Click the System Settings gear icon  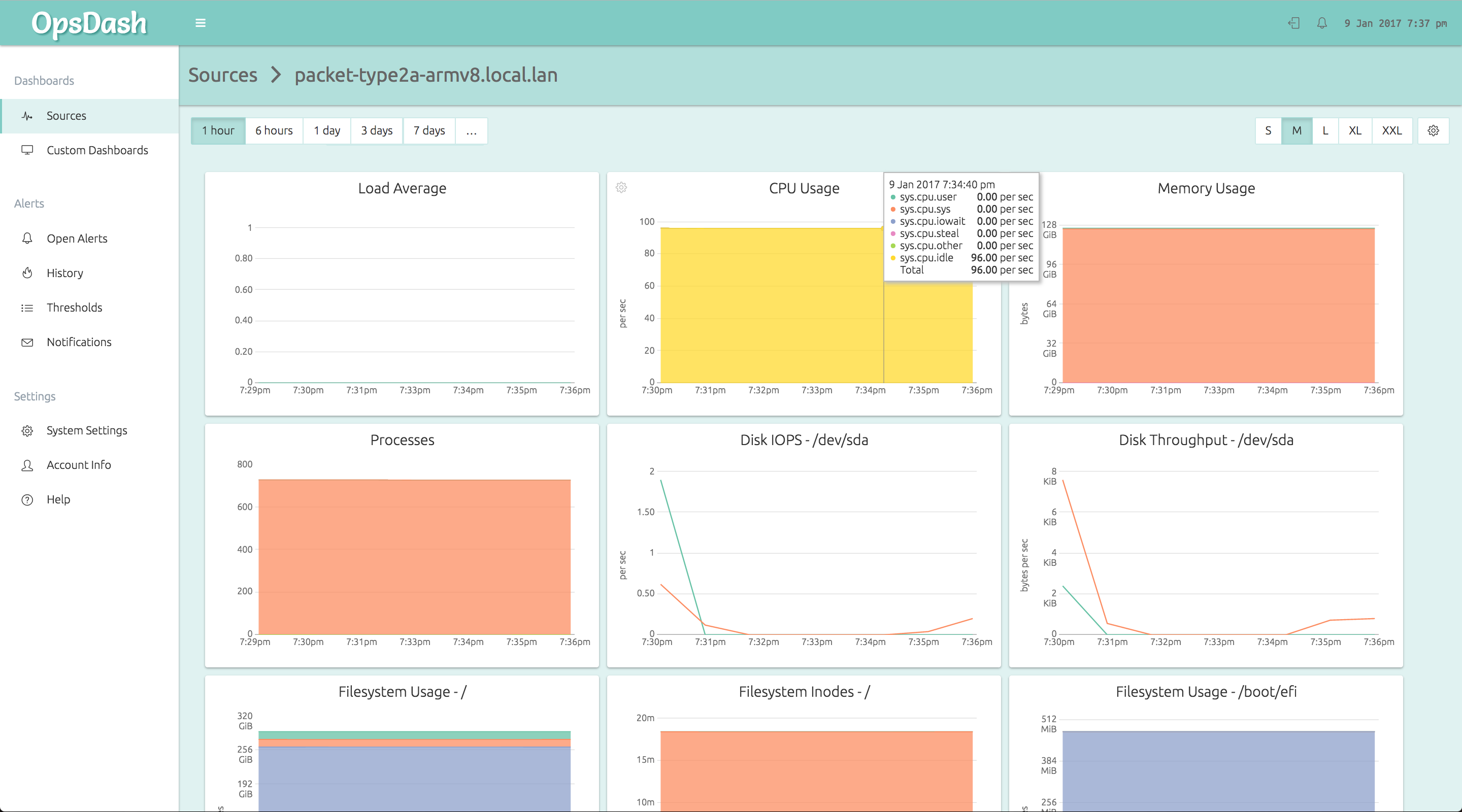point(27,431)
